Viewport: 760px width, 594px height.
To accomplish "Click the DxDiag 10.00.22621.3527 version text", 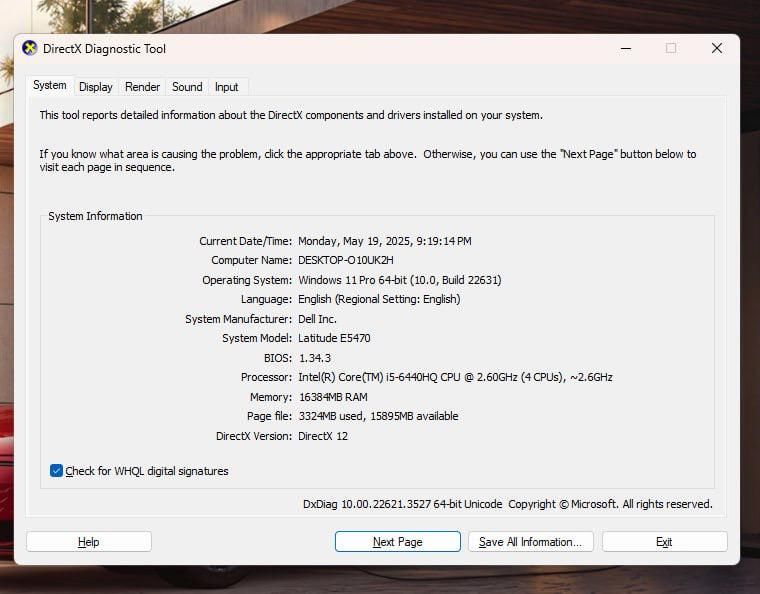I will (402, 504).
